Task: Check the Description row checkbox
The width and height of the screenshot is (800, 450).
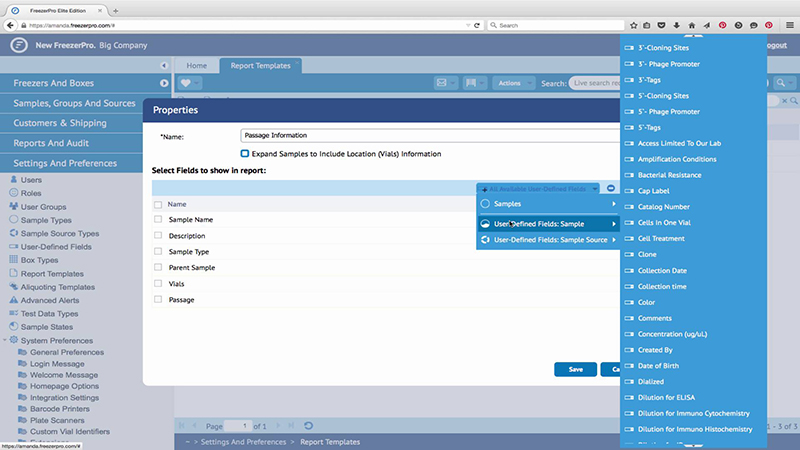Action: coord(158,236)
